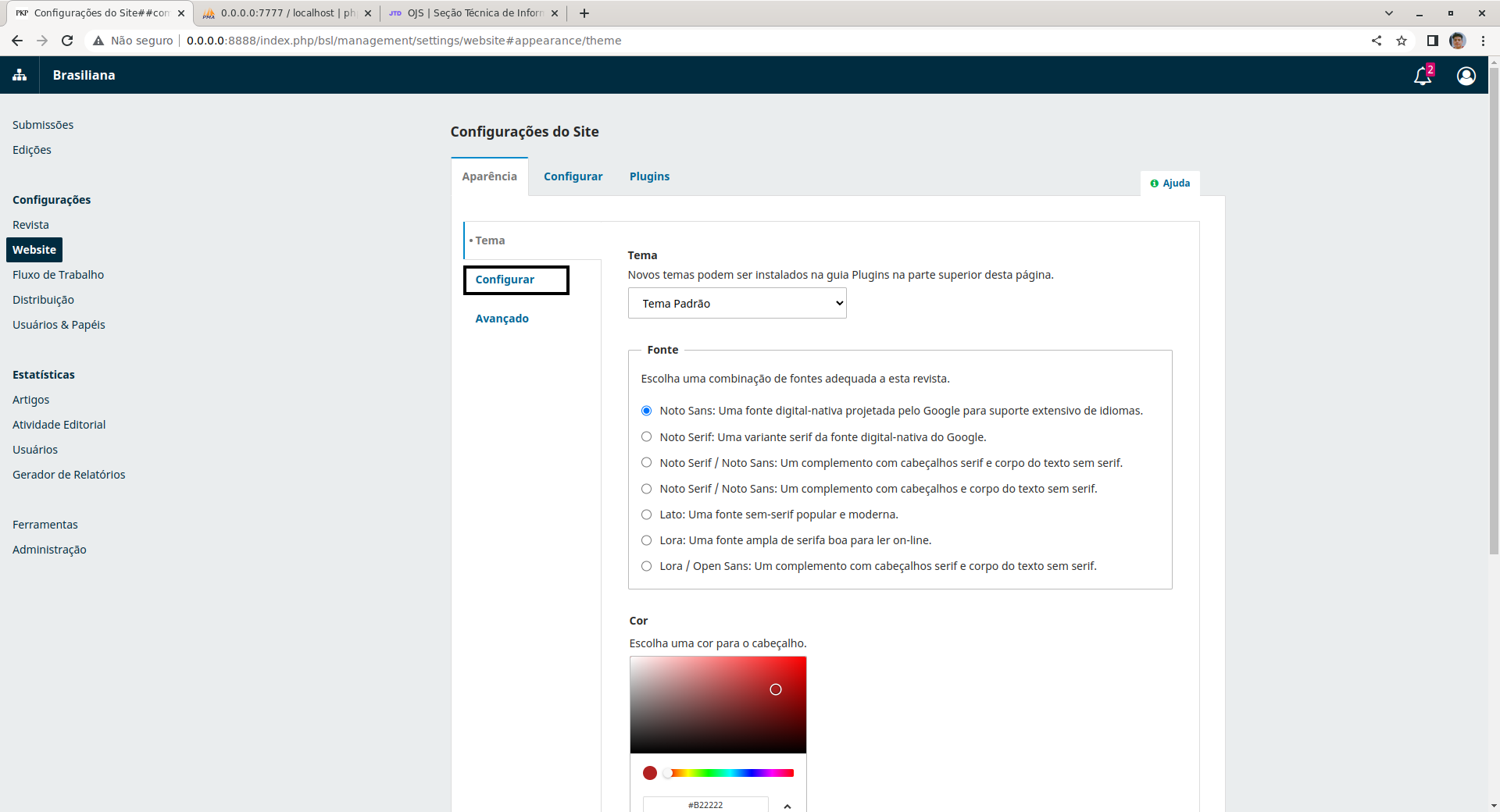Open Administração in the sidebar
The width and height of the screenshot is (1500, 812).
[x=49, y=550]
